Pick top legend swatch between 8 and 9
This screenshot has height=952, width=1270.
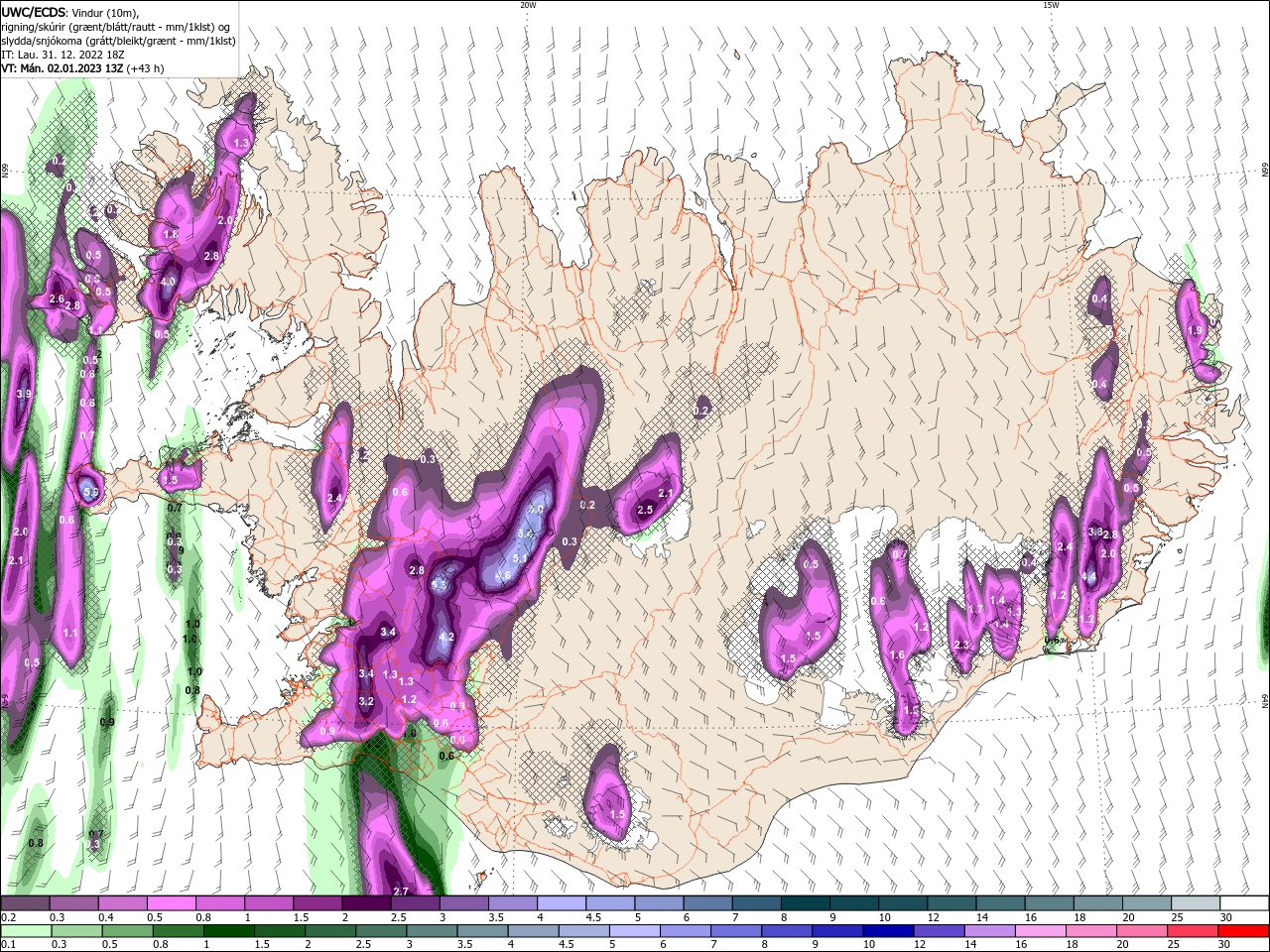[806, 903]
